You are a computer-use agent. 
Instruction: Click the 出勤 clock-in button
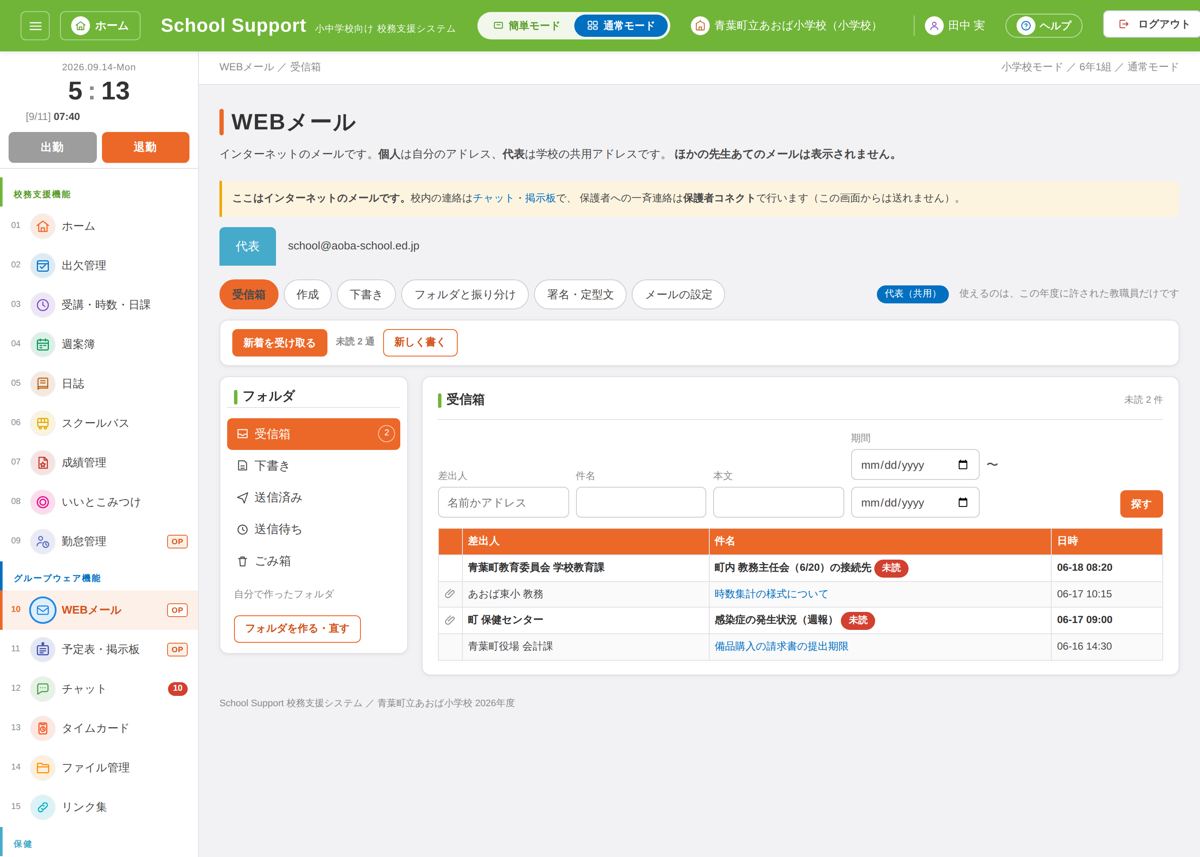pos(52,147)
